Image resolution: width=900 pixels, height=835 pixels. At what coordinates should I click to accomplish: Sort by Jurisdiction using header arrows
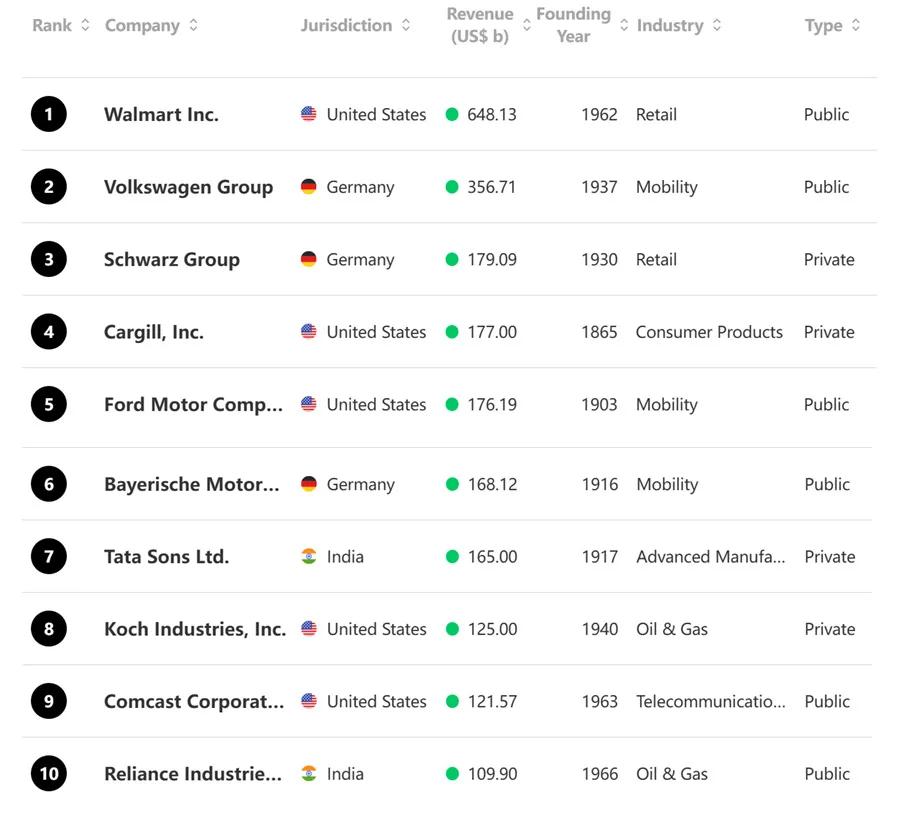click(406, 25)
